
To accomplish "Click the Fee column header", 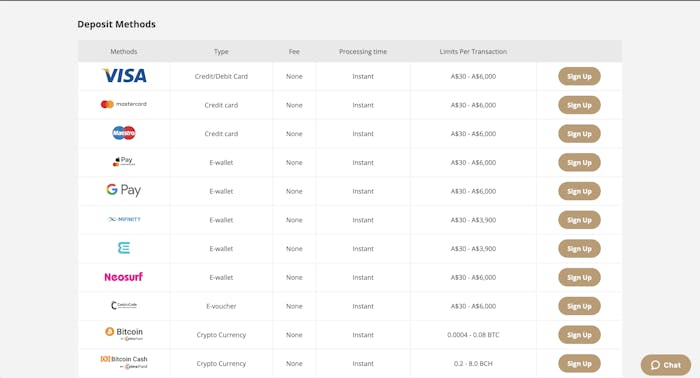I will pyautogui.click(x=294, y=51).
